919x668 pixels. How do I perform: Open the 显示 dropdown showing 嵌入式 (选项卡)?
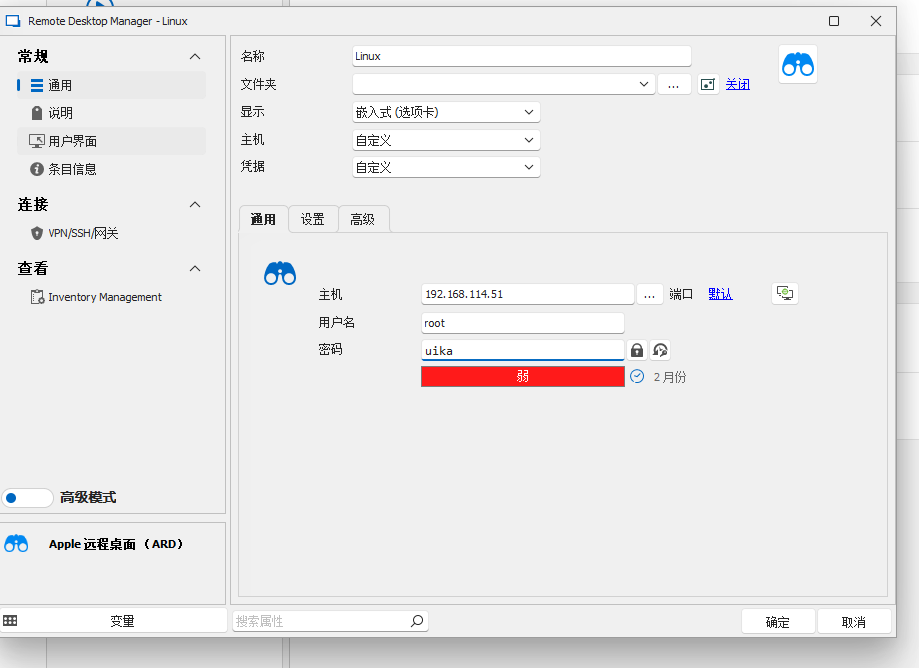tap(446, 112)
